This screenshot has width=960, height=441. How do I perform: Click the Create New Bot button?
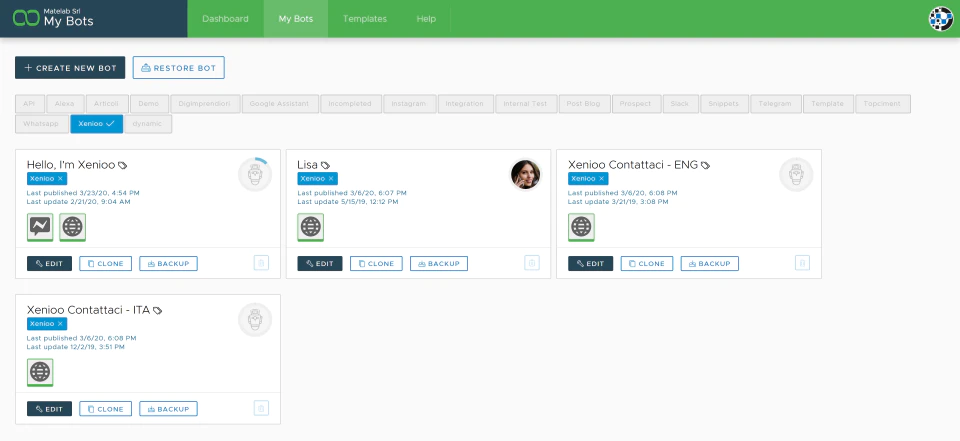click(70, 68)
